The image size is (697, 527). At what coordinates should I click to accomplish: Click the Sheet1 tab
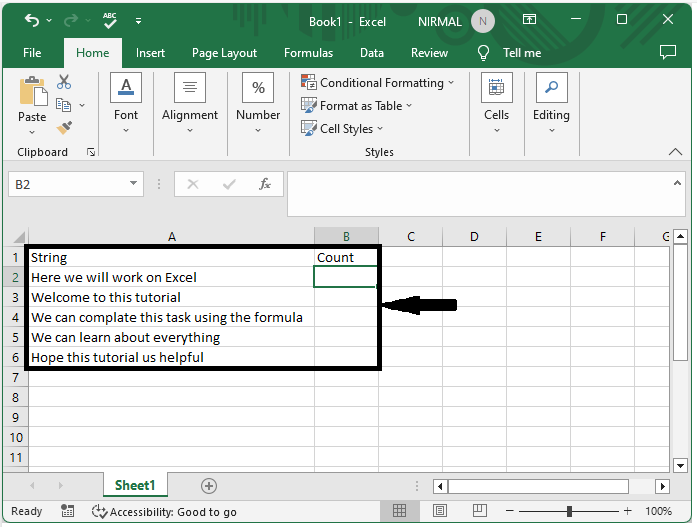135,485
